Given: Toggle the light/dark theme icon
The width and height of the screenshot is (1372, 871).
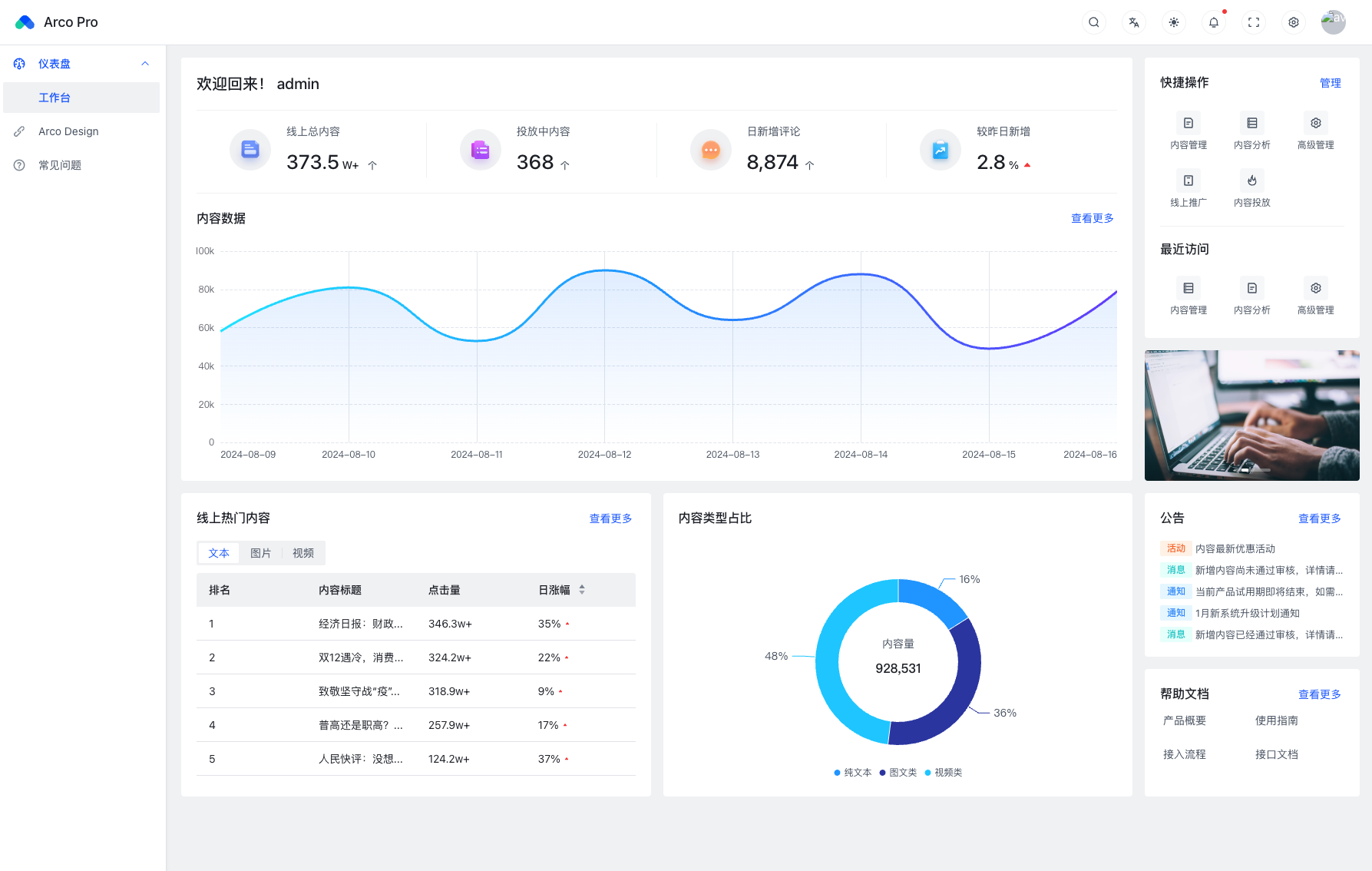Looking at the screenshot, I should (x=1174, y=22).
